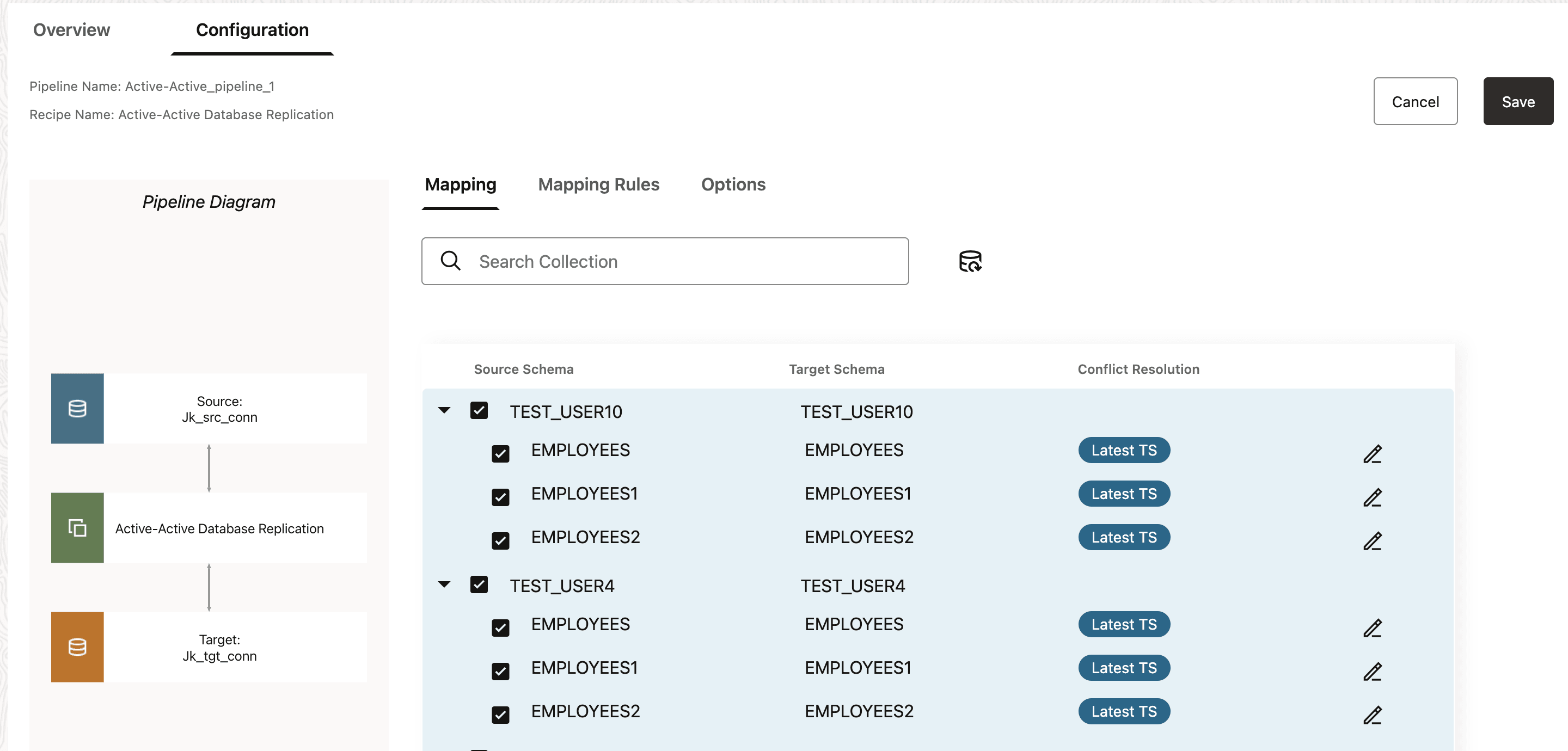Uncheck EMPLOYEES1 under TEST_USER10
This screenshot has width=1568, height=751.
pyautogui.click(x=500, y=497)
